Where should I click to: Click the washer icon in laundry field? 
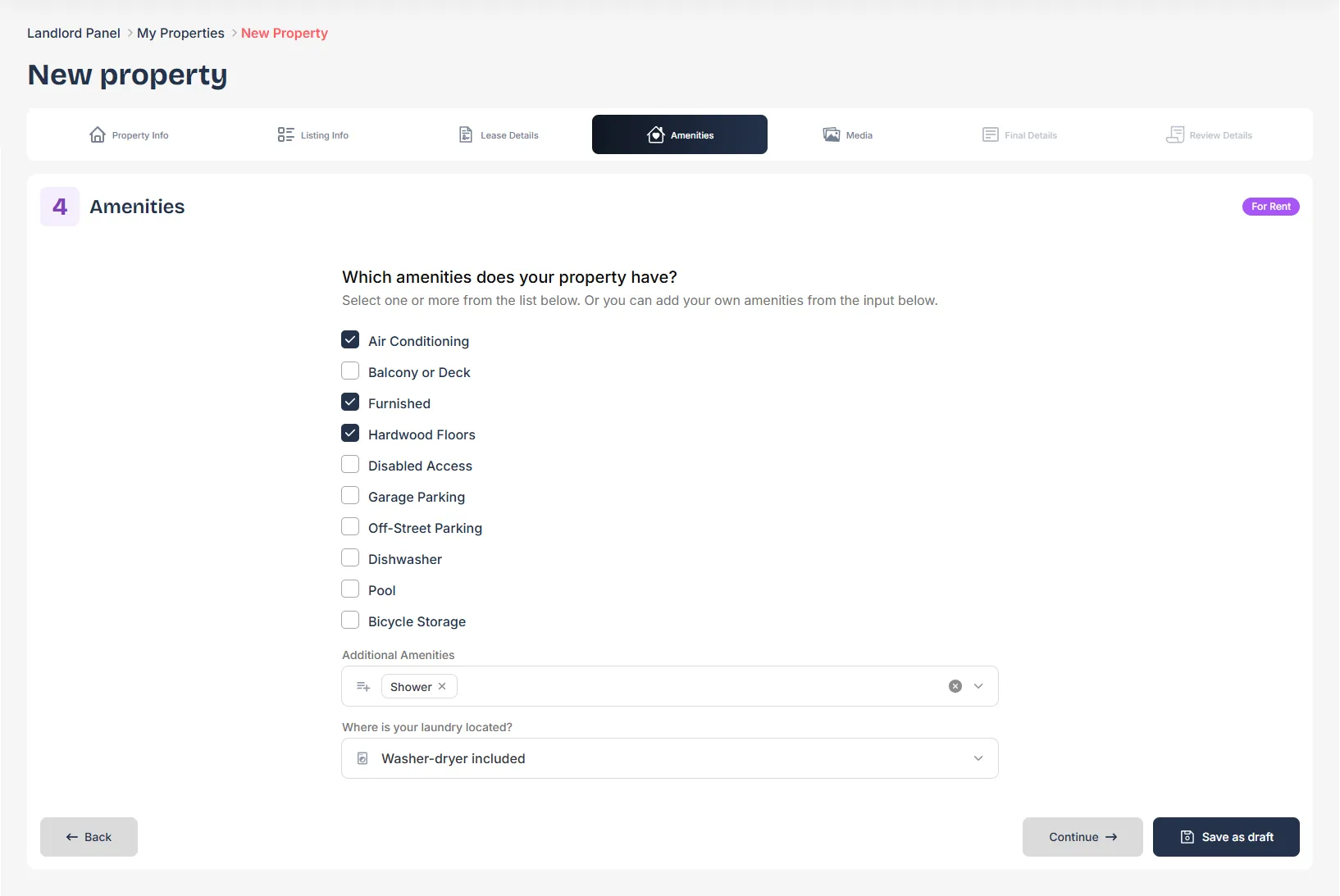pos(362,758)
